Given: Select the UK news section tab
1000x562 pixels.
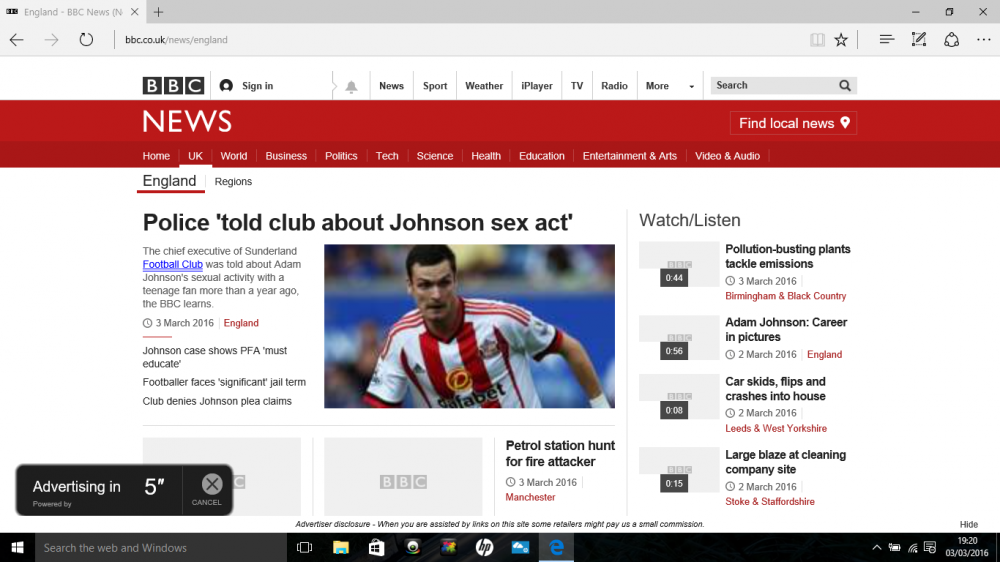Looking at the screenshot, I should click(x=195, y=156).
